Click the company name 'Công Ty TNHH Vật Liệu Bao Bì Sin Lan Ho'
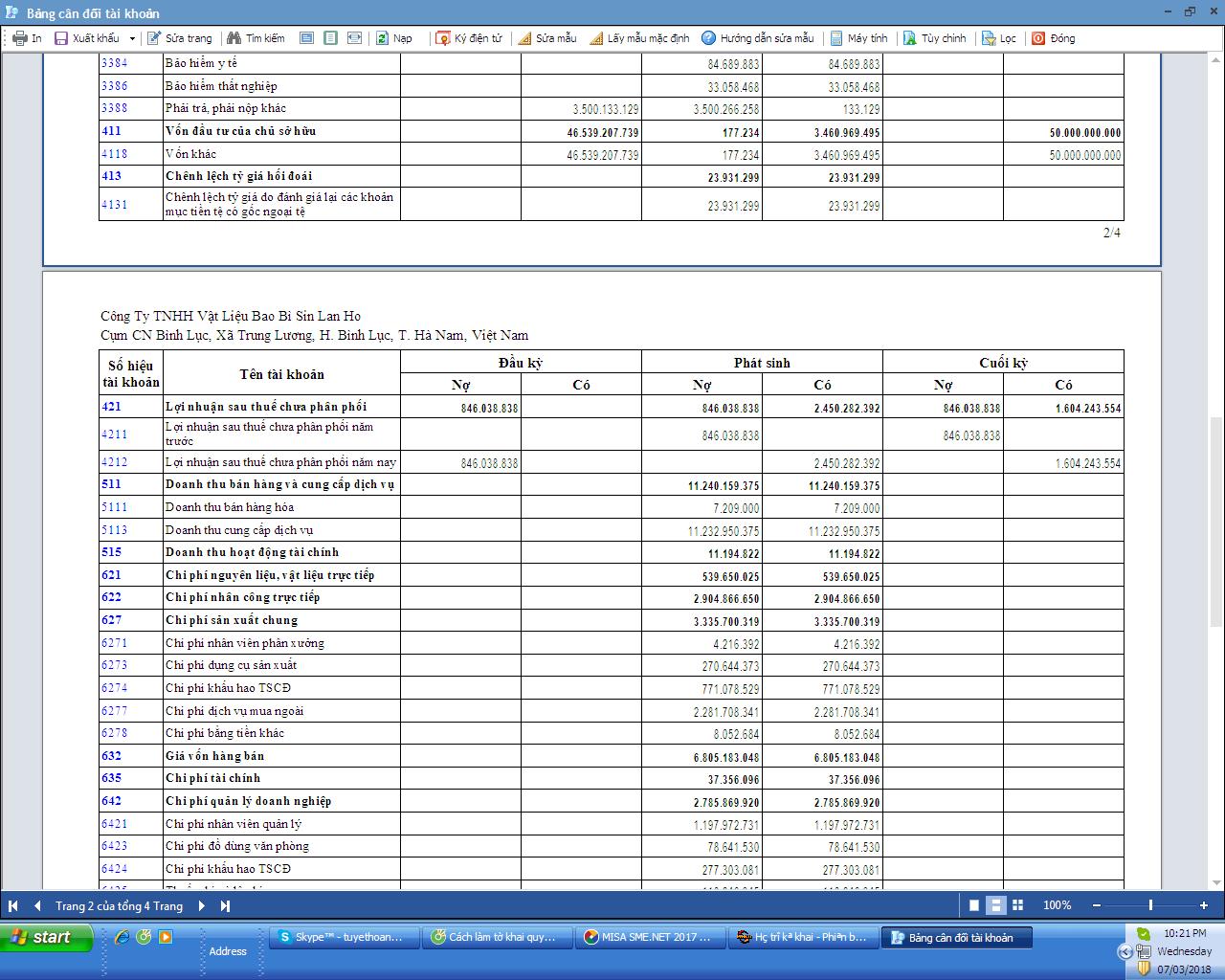Screen dimensions: 1225x980 point(231,317)
